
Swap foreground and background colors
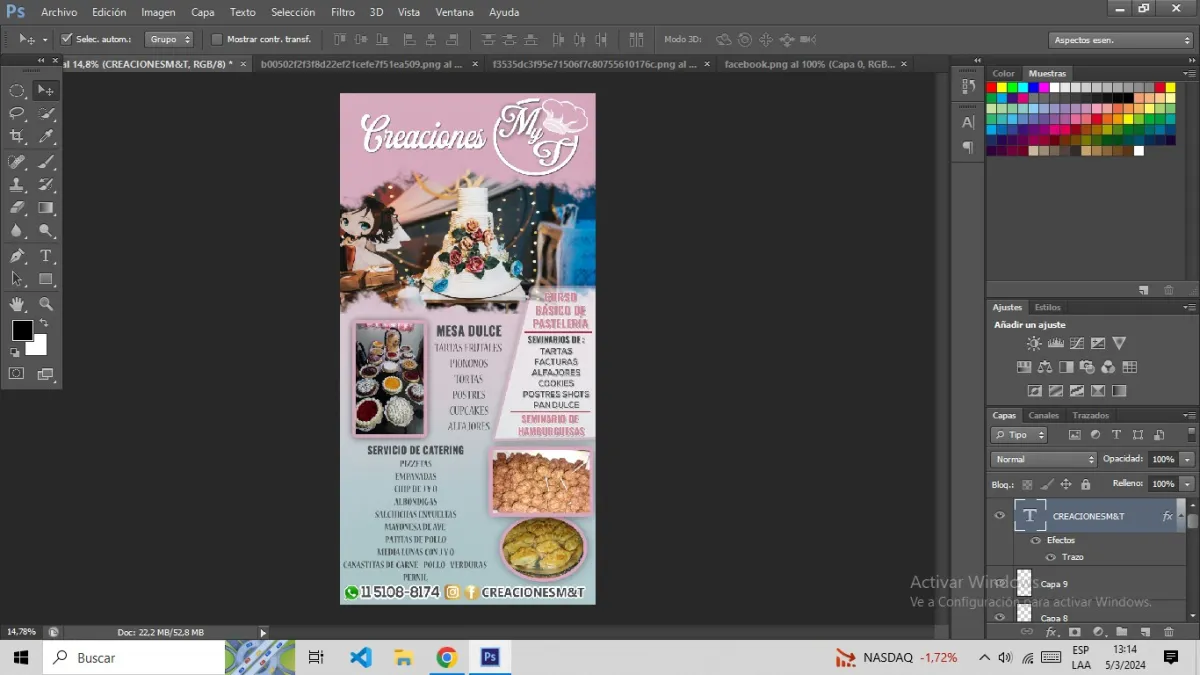point(43,324)
